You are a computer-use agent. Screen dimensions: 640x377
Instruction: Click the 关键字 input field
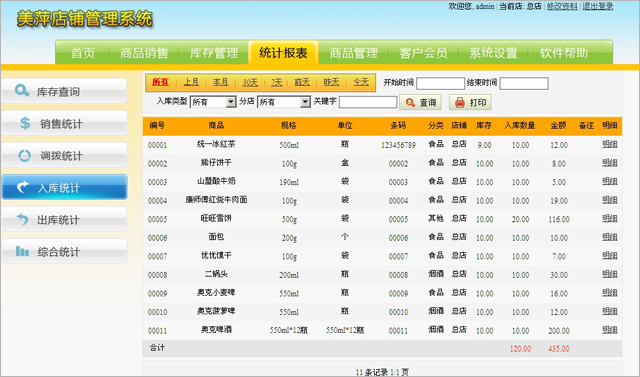tap(368, 102)
